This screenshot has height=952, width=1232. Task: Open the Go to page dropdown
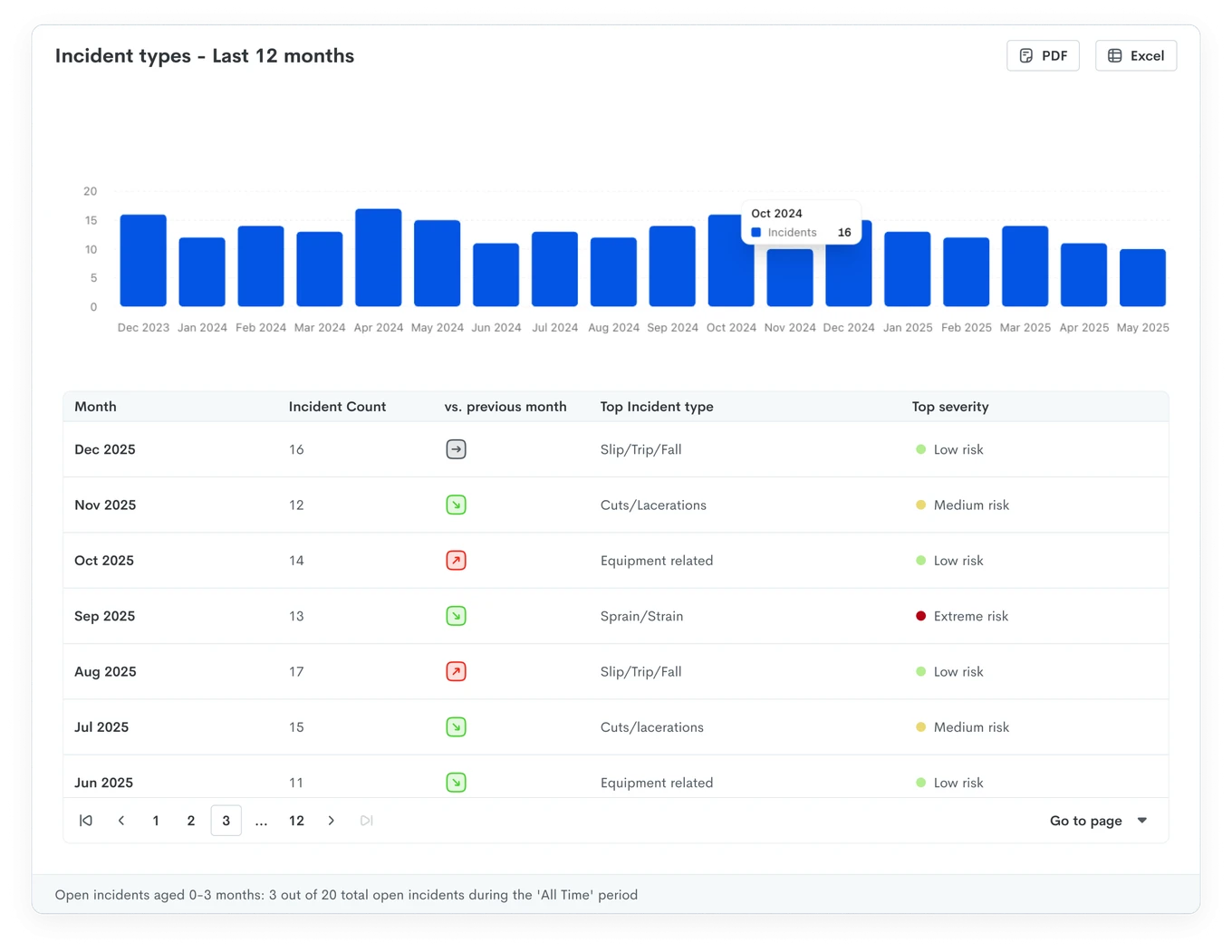click(1099, 821)
